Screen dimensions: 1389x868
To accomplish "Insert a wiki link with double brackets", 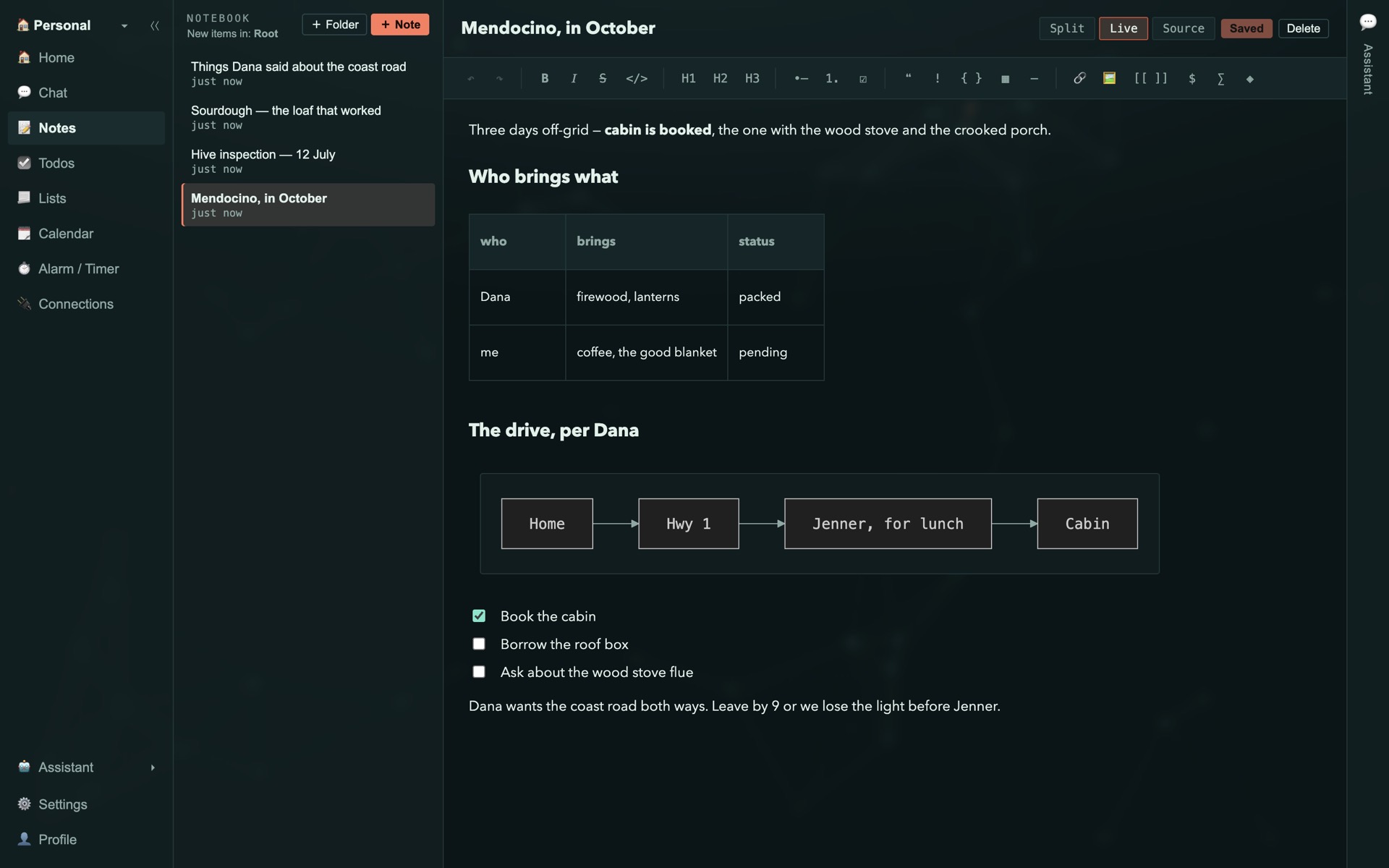I will click(x=1150, y=78).
